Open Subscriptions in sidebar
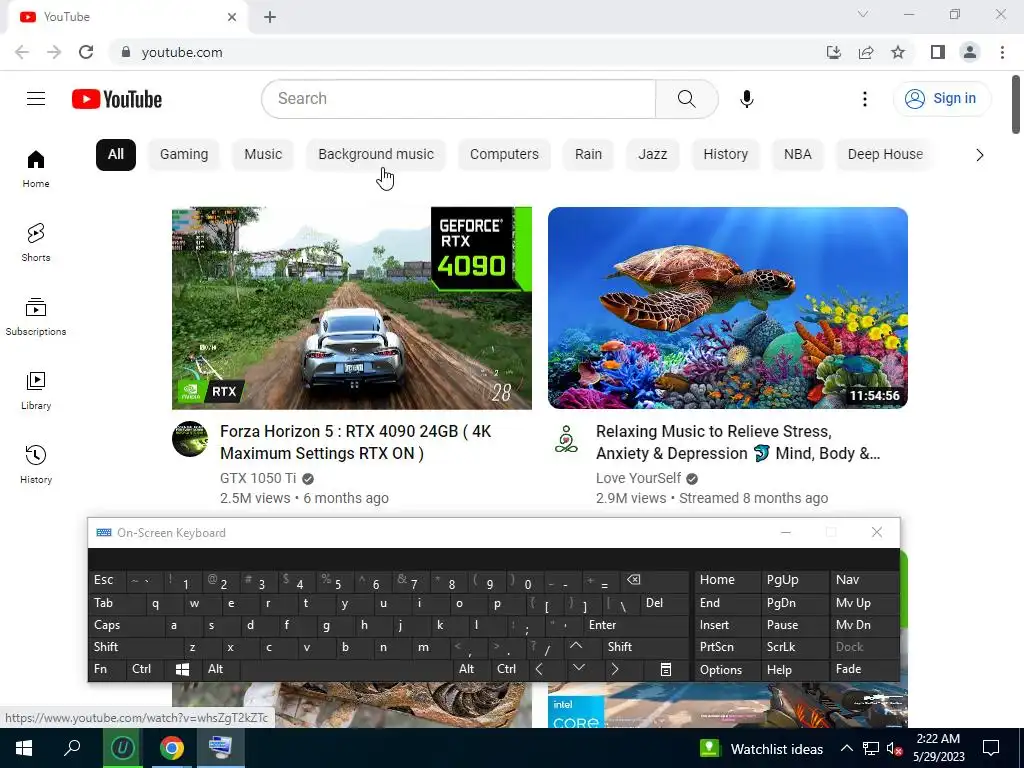This screenshot has height=768, width=1024. click(x=36, y=317)
